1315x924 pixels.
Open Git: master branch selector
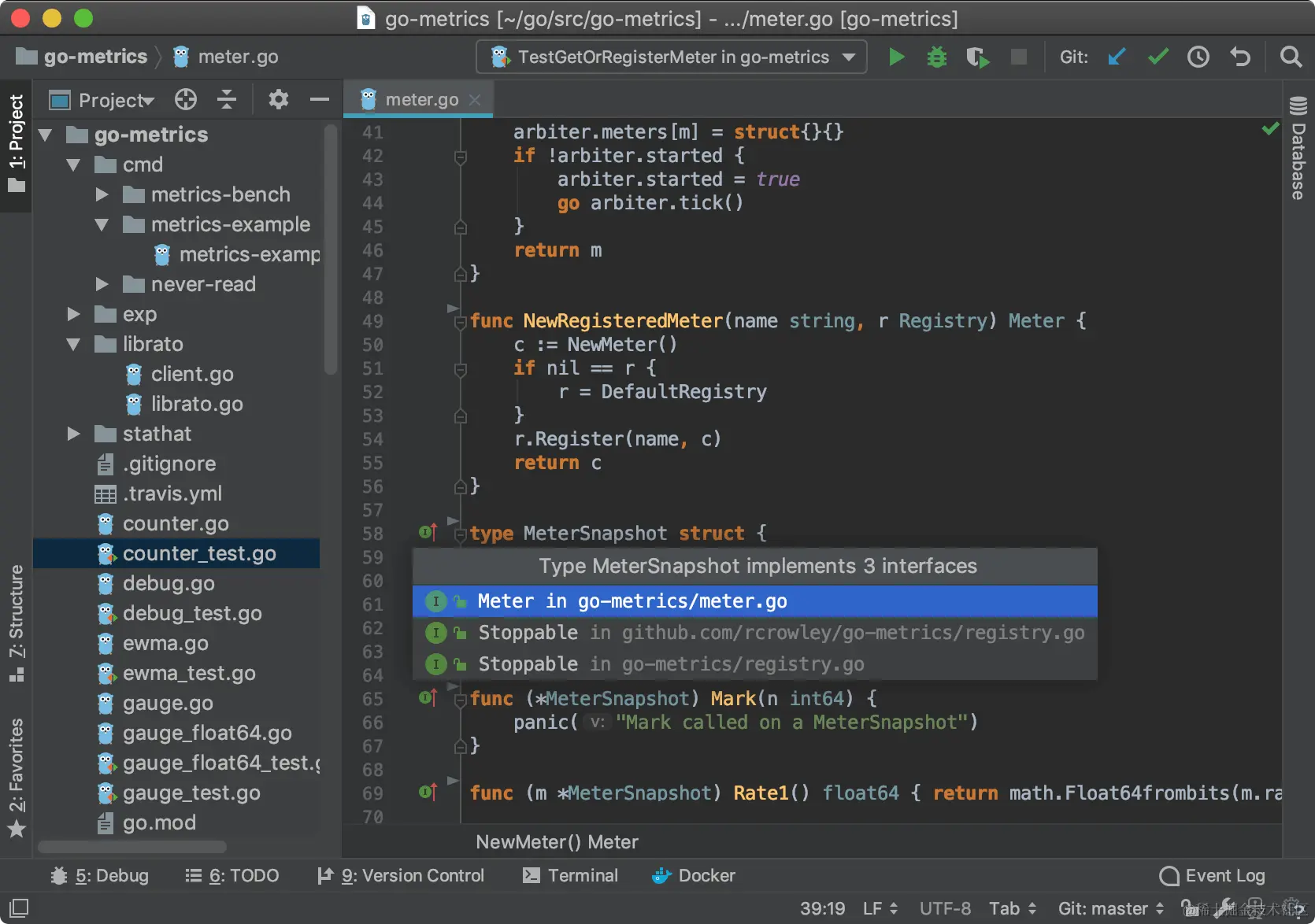(x=1111, y=908)
